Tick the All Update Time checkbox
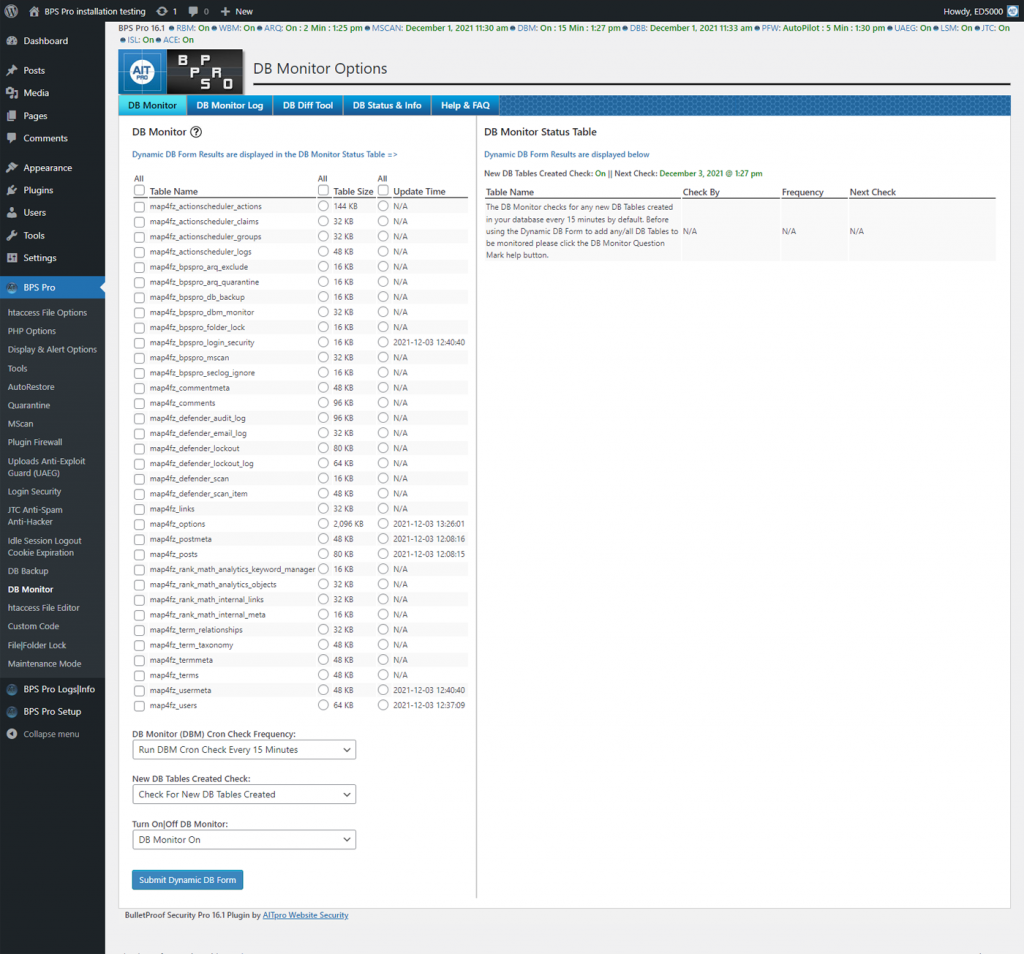This screenshot has height=954, width=1024. pos(383,190)
